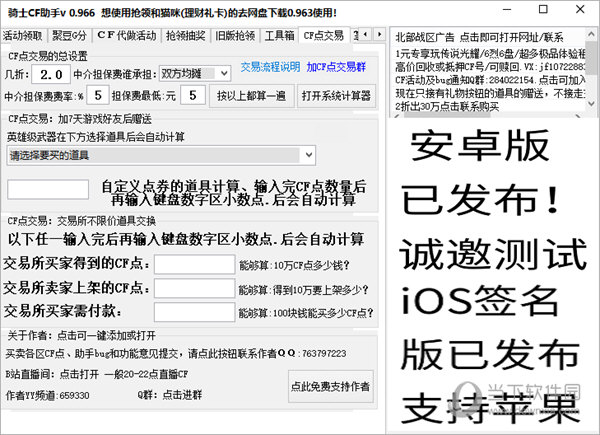This screenshot has width=600, height=435.
Task: Click the 担保费最低 yuan input field
Action: pos(192,95)
